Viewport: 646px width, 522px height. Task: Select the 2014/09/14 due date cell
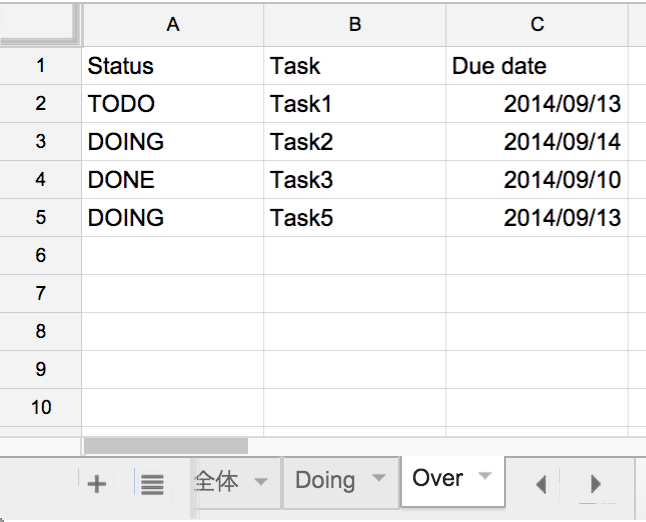(537, 142)
